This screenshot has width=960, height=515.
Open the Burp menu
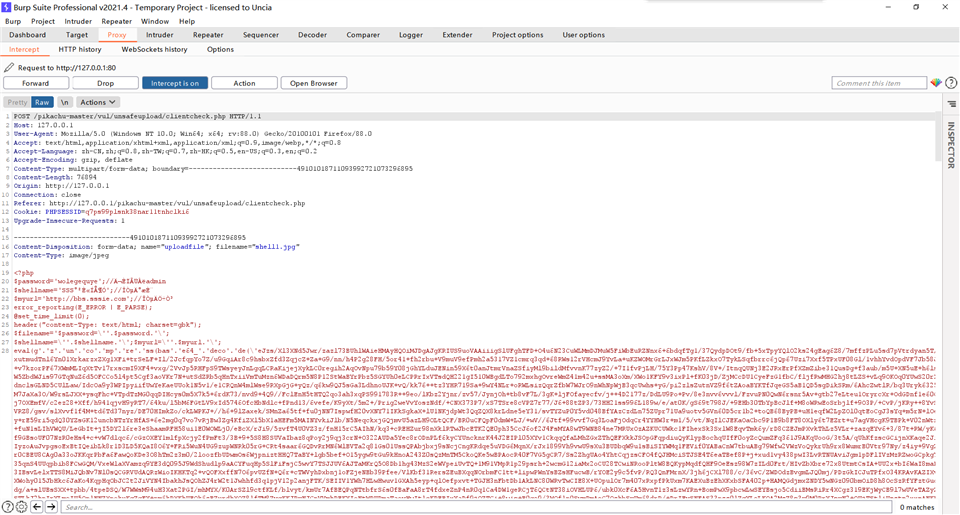[13, 21]
